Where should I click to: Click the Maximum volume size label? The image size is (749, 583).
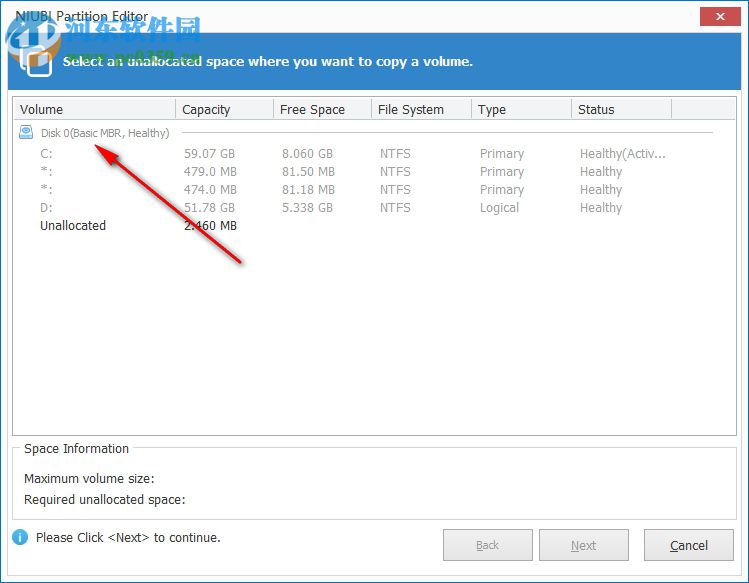(89, 478)
